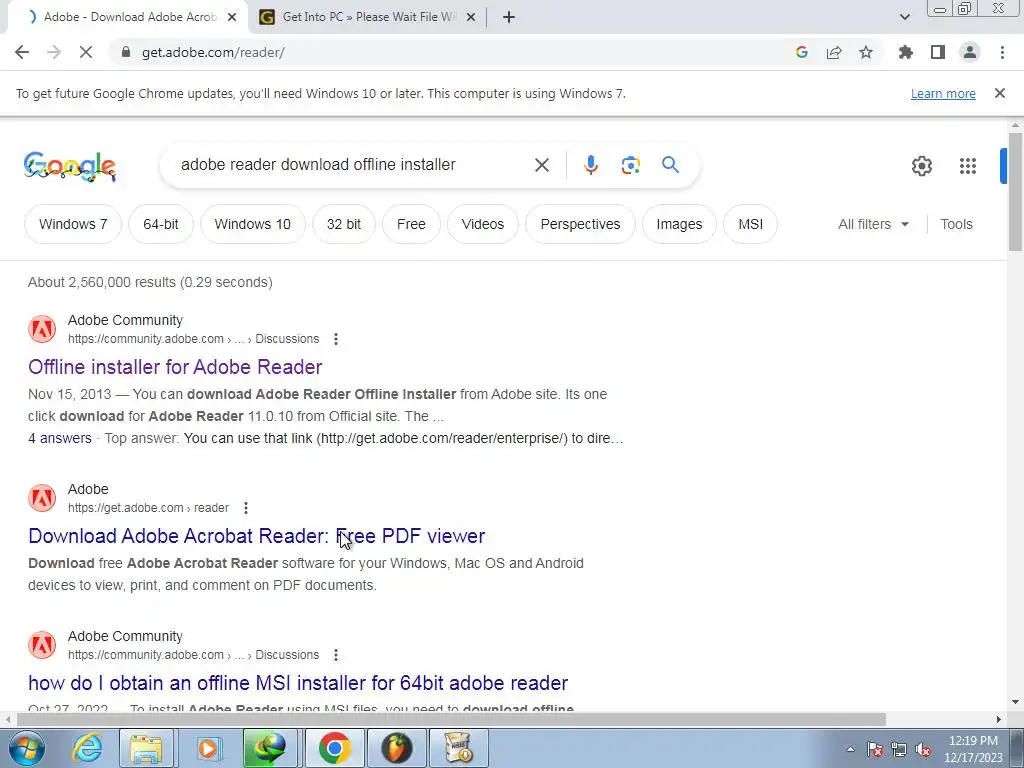
Task: Switch to the Get Into PC tab
Action: click(x=368, y=17)
